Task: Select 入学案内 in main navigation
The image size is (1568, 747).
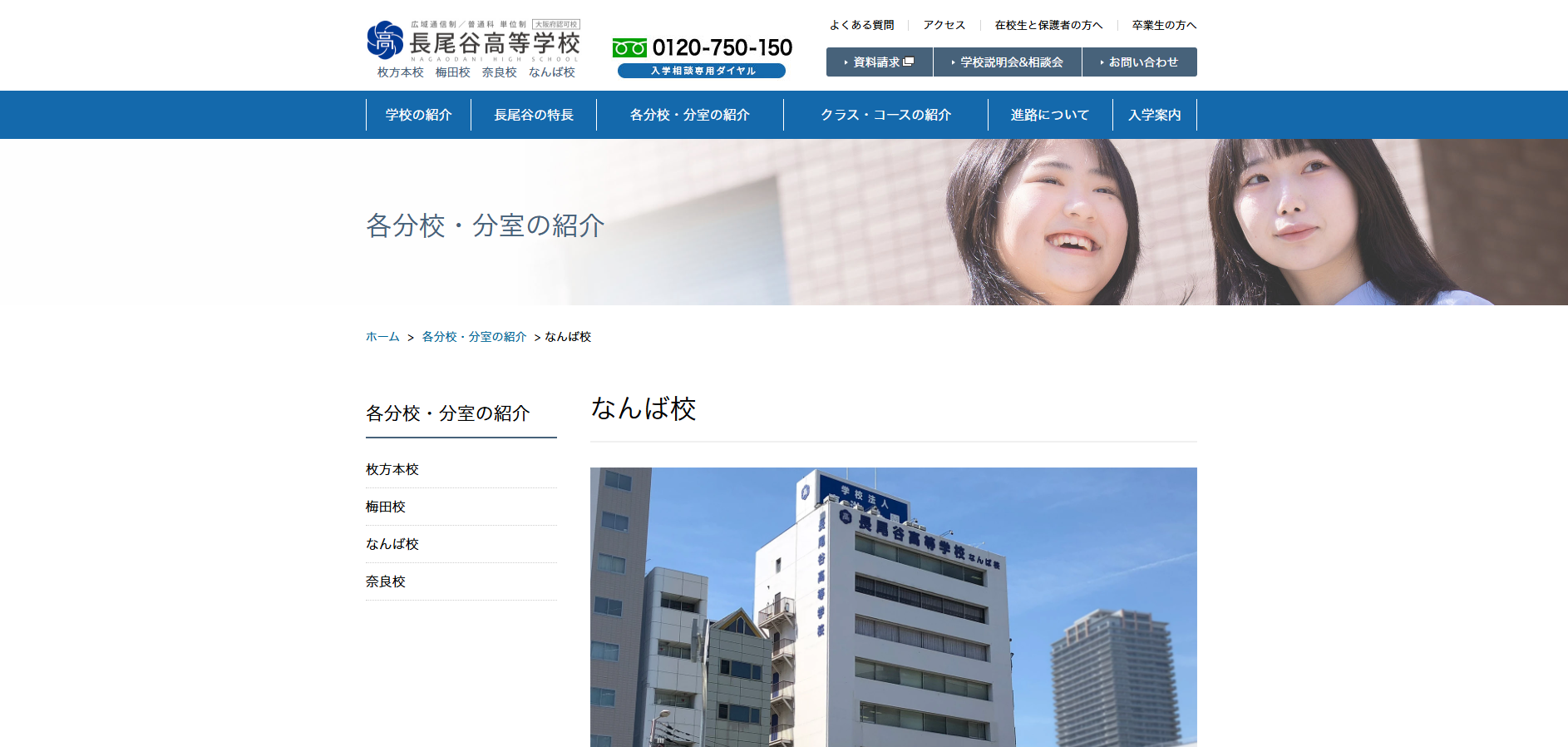Action: 1154,115
